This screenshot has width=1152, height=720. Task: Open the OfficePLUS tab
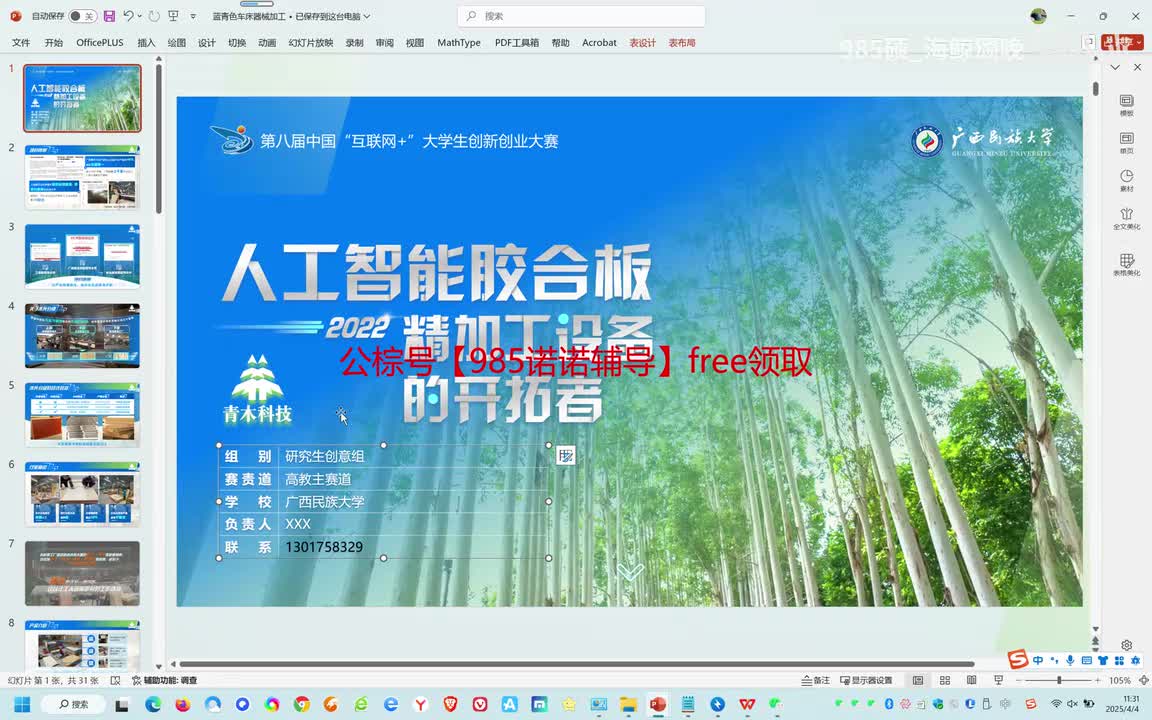(x=100, y=43)
